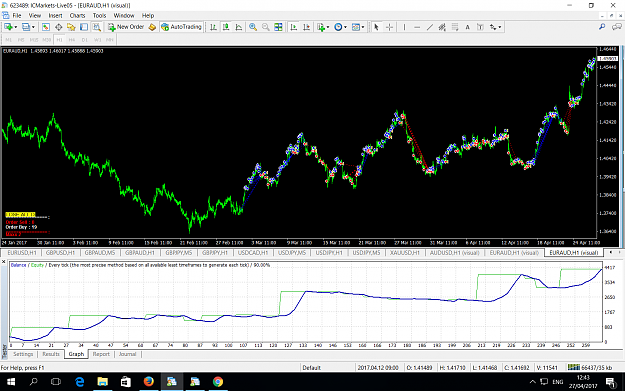Select the M15 timeframe button
Screen dimensions: 625x391
pos(34,40)
